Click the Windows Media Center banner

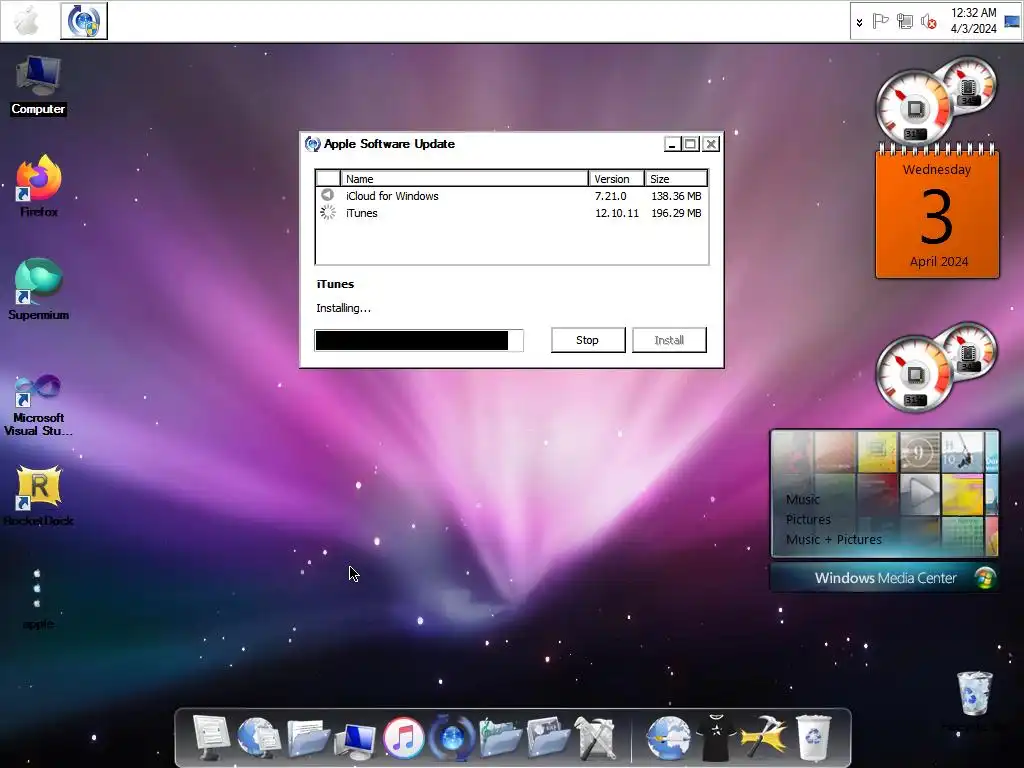coord(885,578)
